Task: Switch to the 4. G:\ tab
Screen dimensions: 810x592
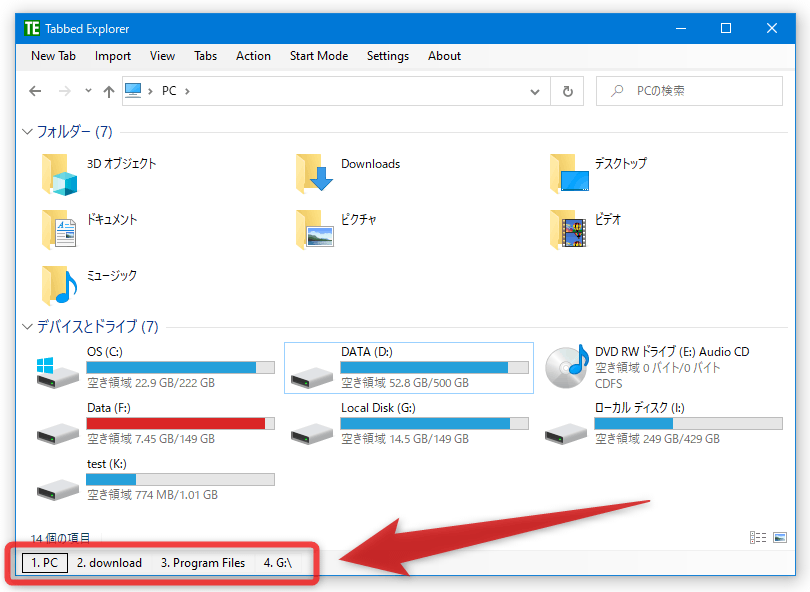Action: [278, 563]
